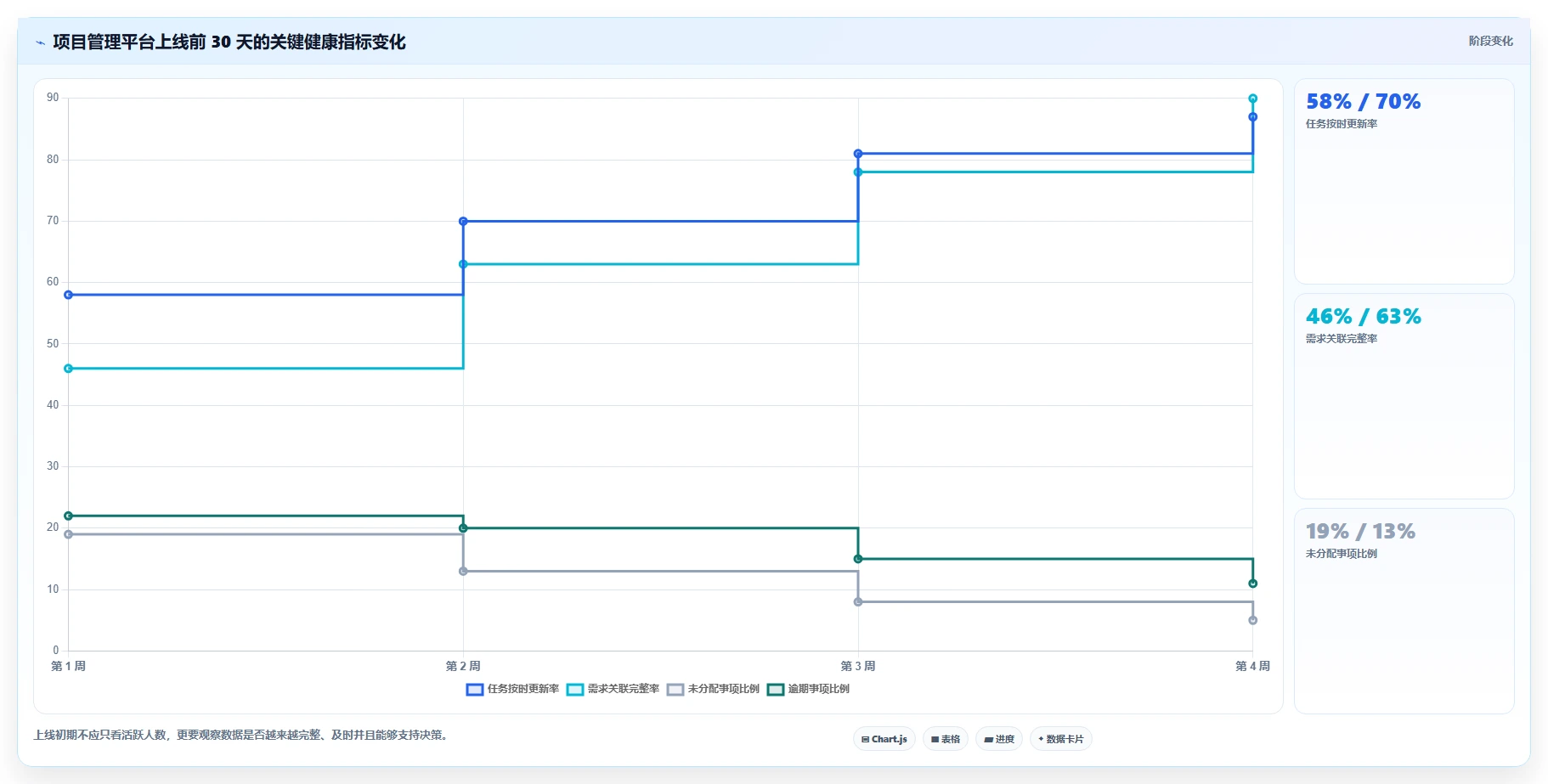Select the 未分配事项比例 point at 8 in week 3

[x=858, y=601]
